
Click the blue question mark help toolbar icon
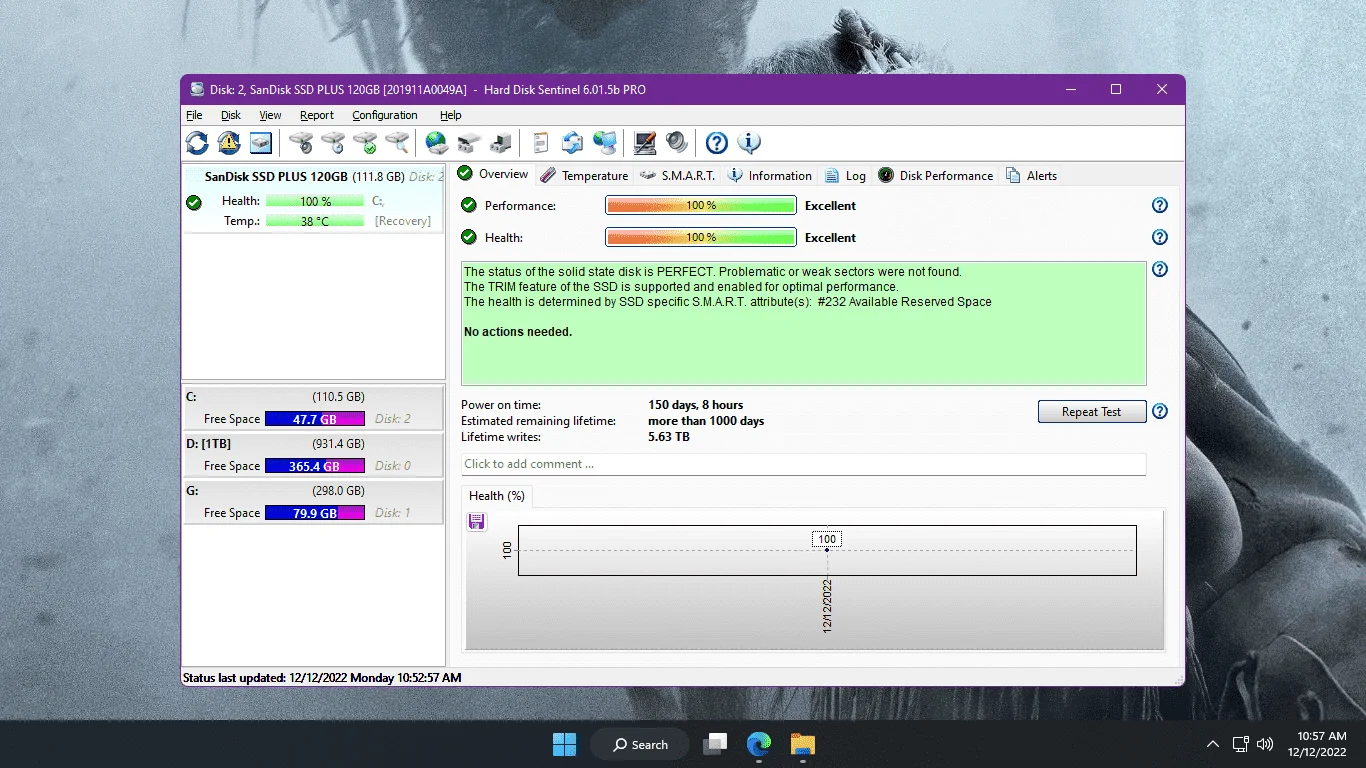[x=716, y=143]
